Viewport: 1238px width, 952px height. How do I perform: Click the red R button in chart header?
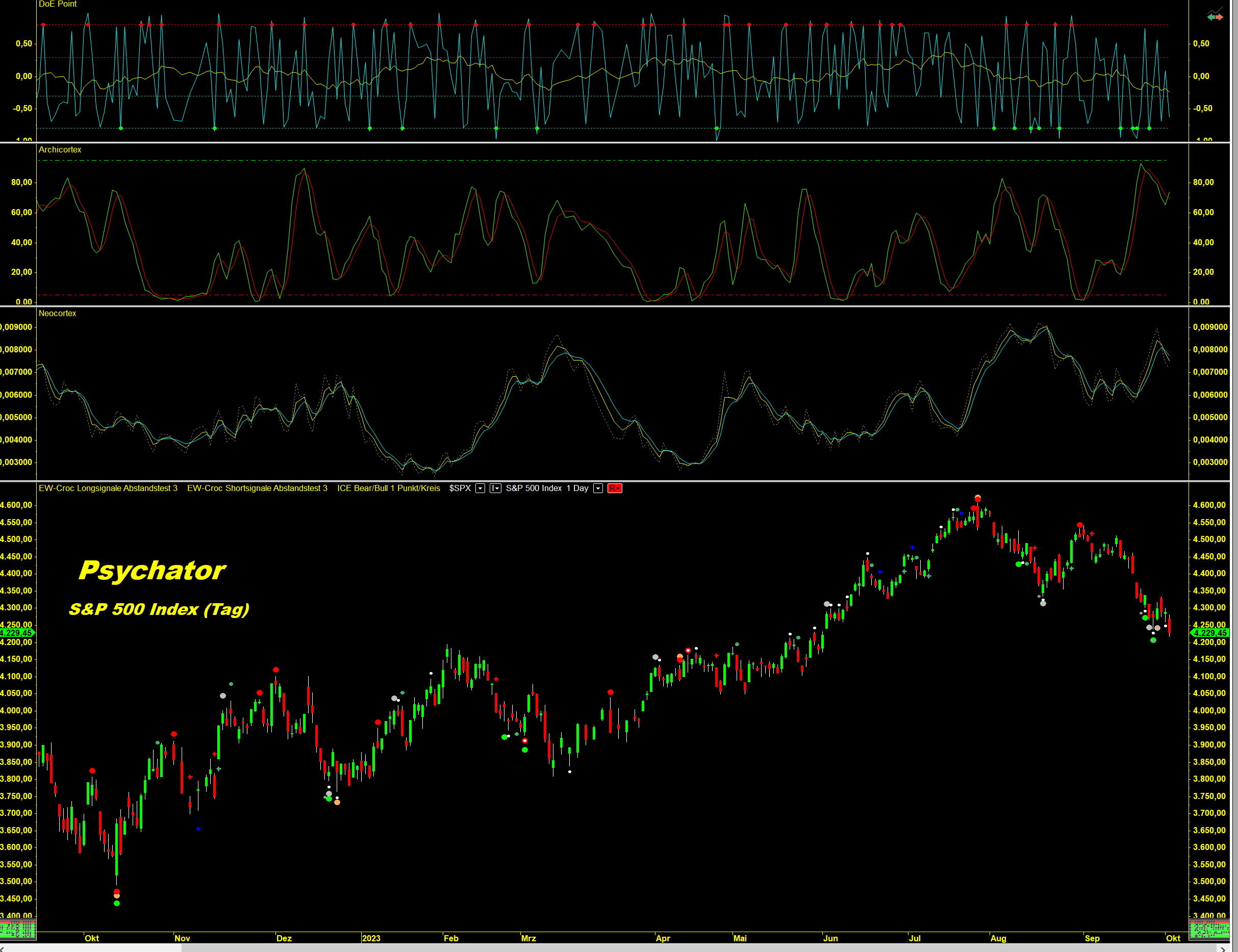(615, 488)
